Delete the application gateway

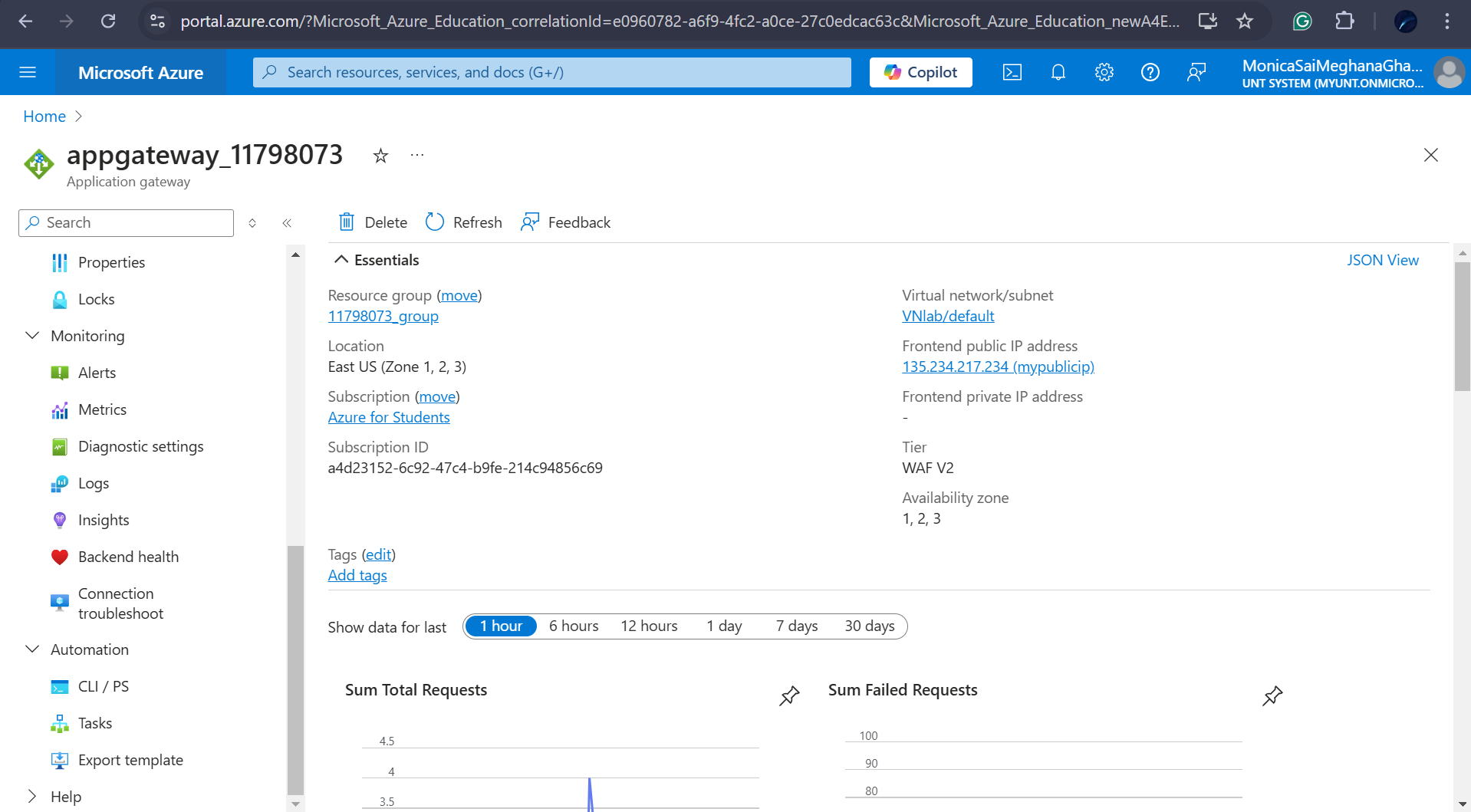(x=373, y=222)
